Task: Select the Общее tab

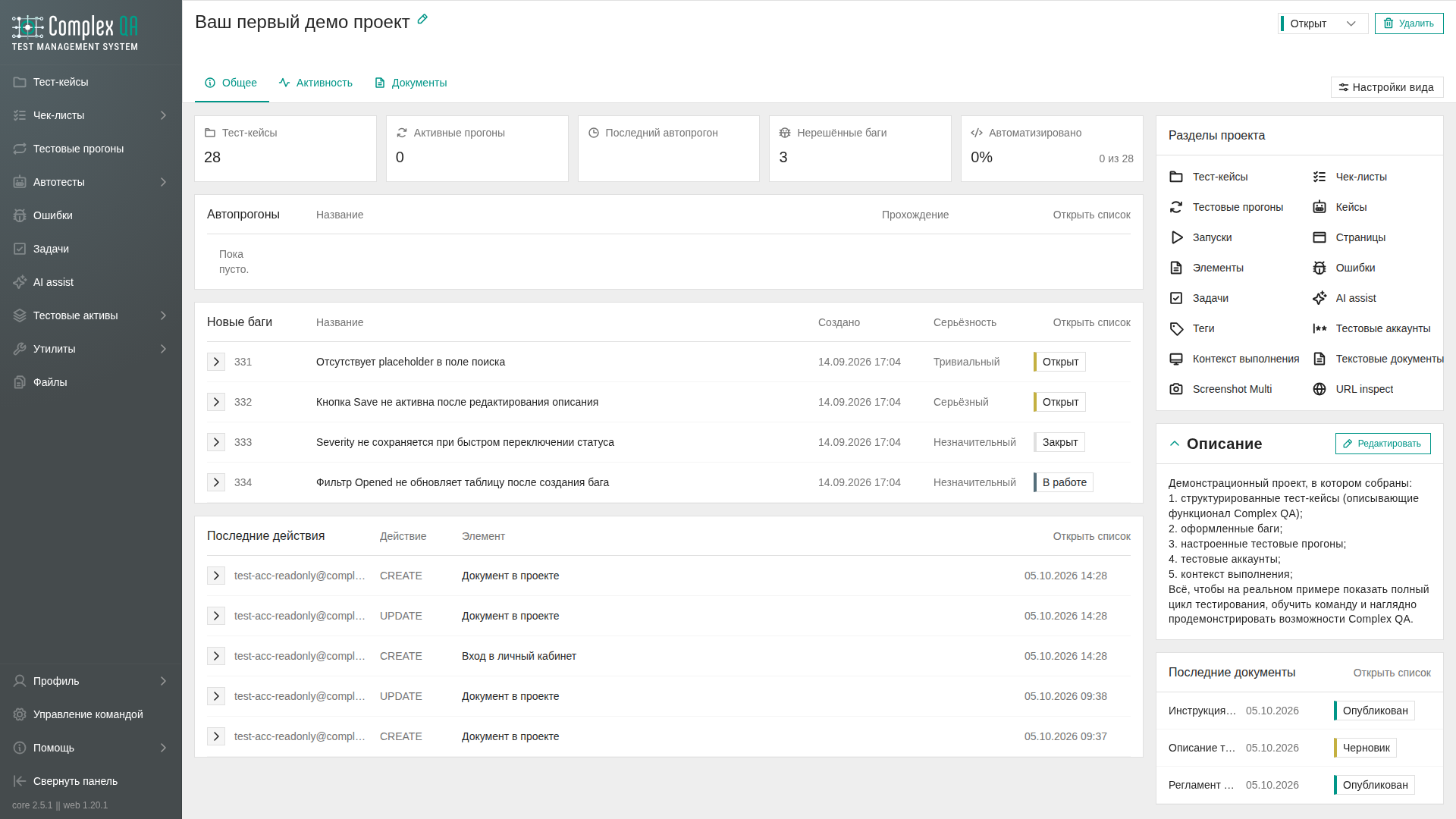Action: click(231, 83)
